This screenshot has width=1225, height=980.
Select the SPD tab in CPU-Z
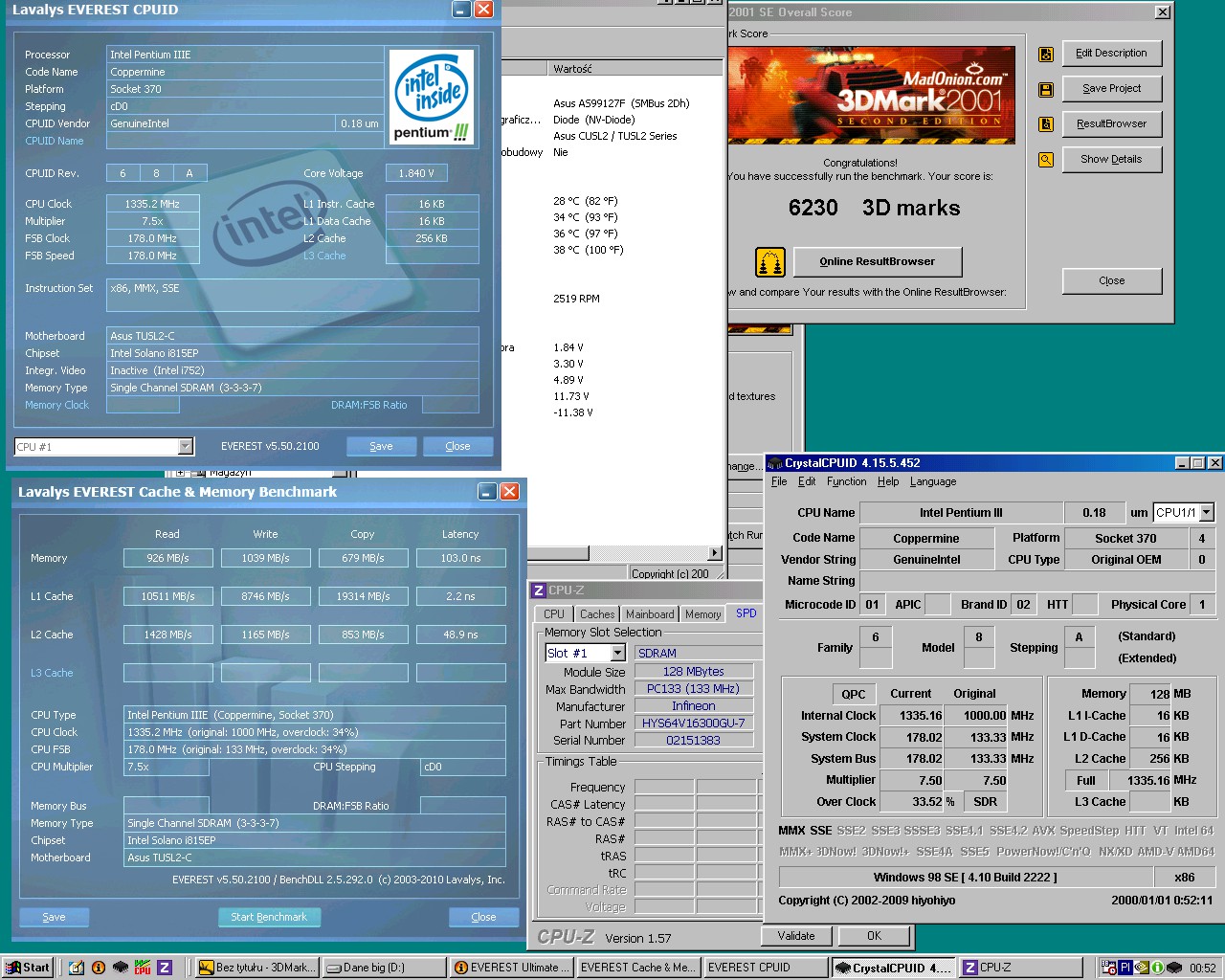pyautogui.click(x=746, y=613)
